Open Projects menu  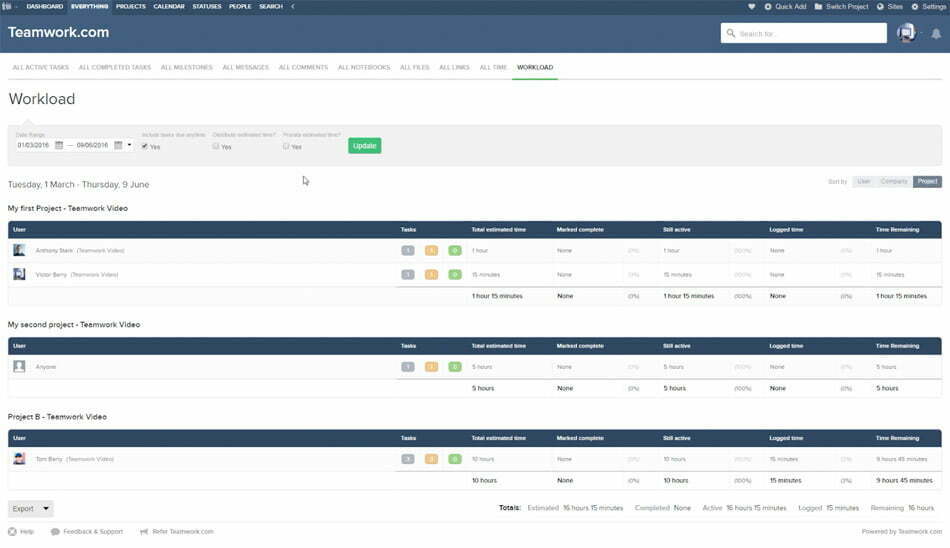pos(131,6)
